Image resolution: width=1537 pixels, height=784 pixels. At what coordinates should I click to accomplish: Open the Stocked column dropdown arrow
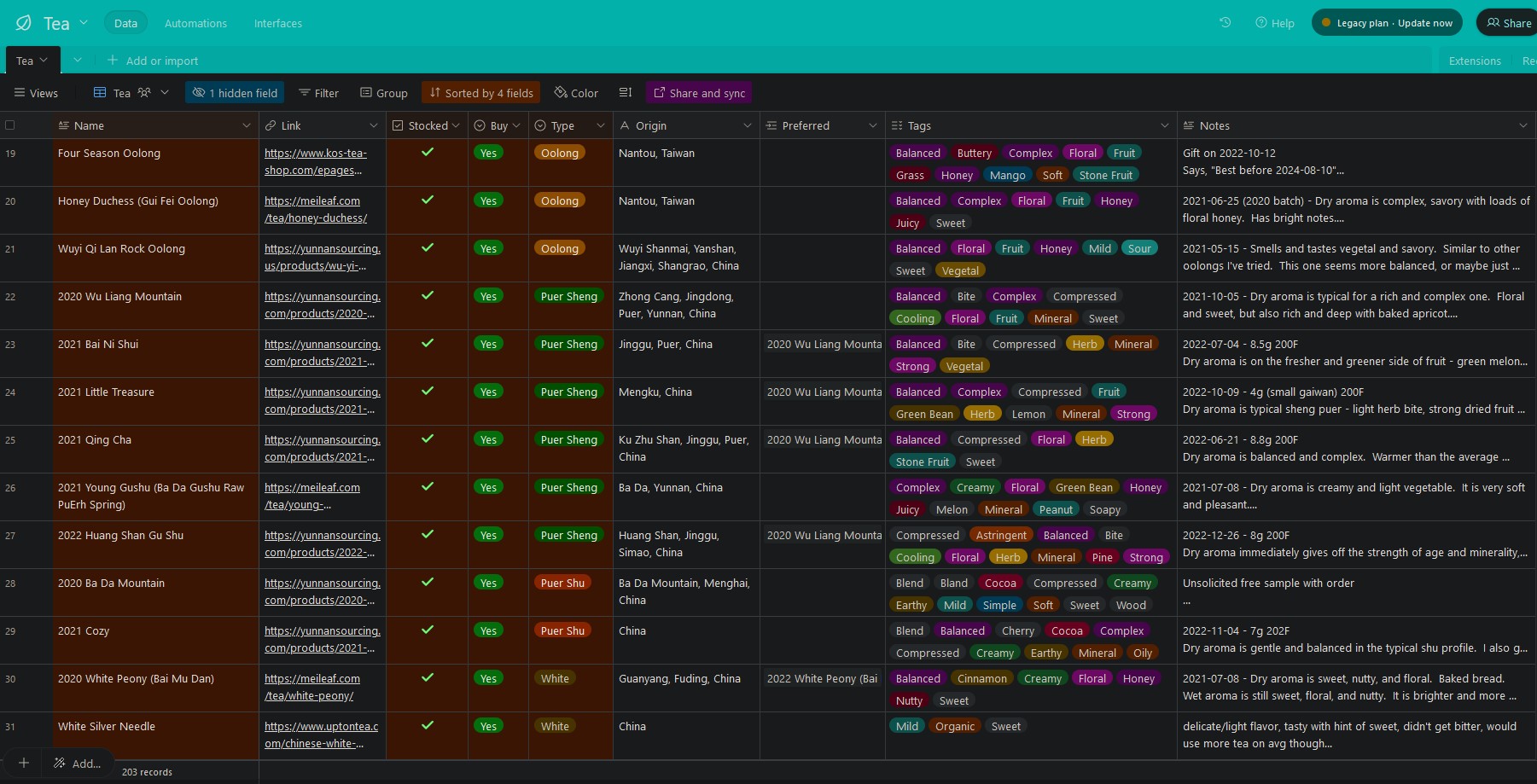[x=456, y=125]
